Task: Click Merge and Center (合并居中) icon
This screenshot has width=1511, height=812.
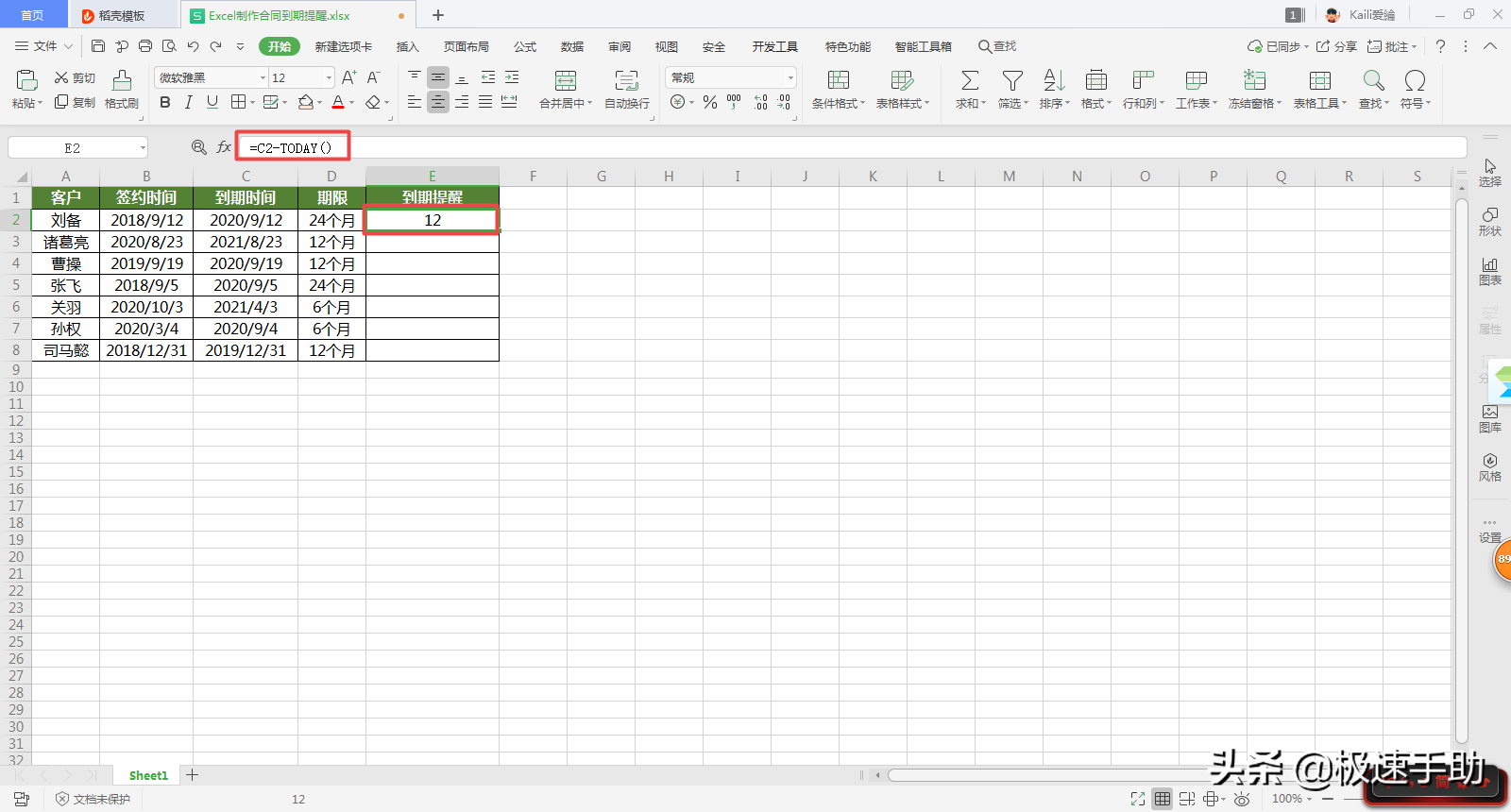Action: 565,80
